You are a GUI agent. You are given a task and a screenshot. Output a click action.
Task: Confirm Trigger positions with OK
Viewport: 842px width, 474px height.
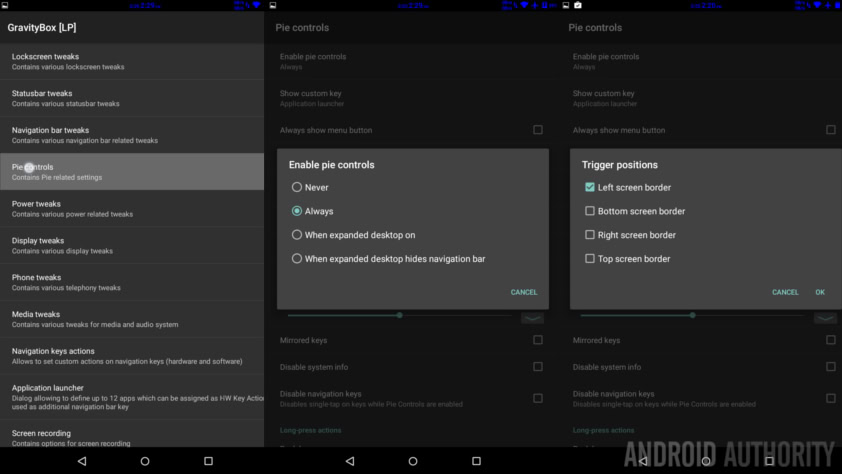tap(820, 292)
